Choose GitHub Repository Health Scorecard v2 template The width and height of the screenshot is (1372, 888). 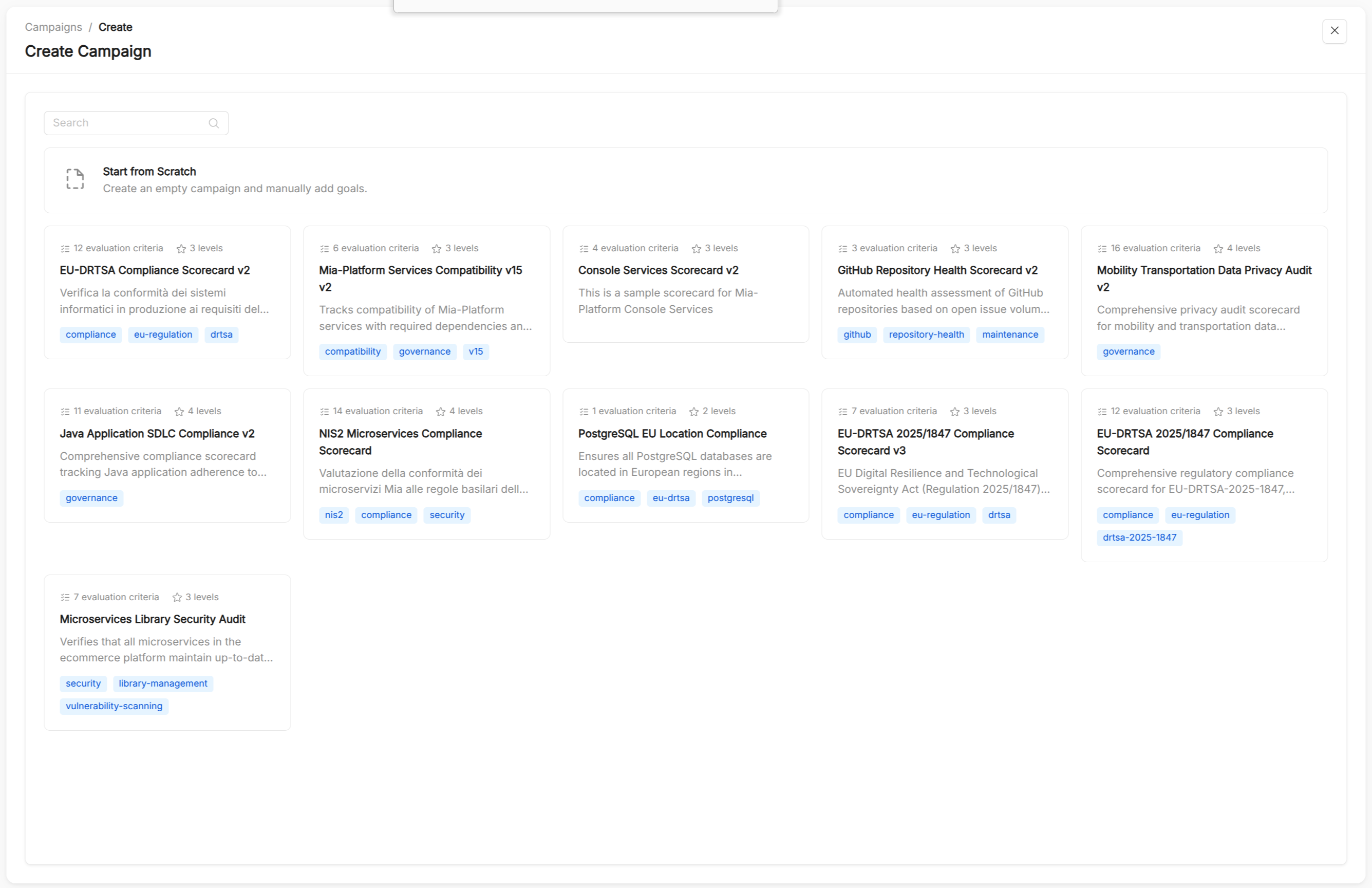pyautogui.click(x=945, y=292)
